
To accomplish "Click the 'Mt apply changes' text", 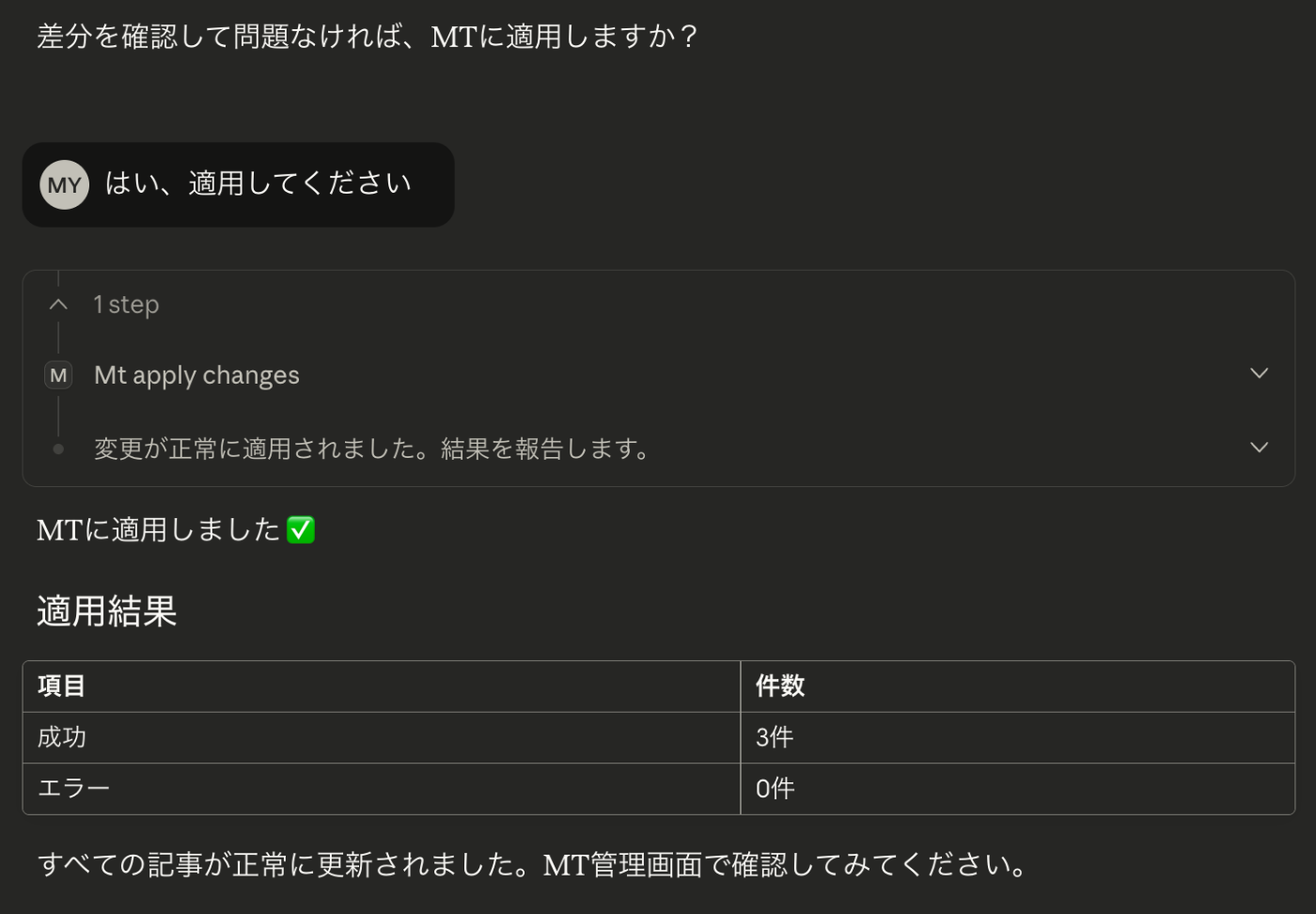I will click(x=196, y=375).
